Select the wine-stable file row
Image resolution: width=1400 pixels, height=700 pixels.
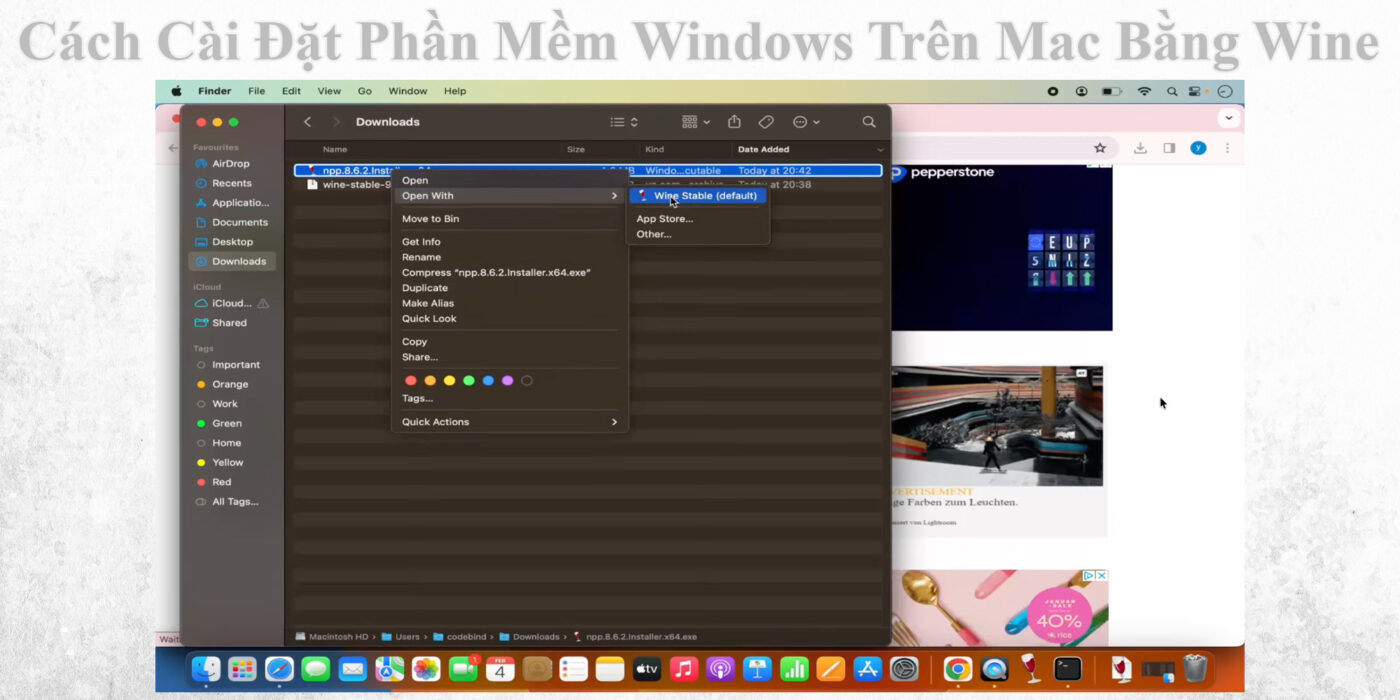(x=588, y=185)
